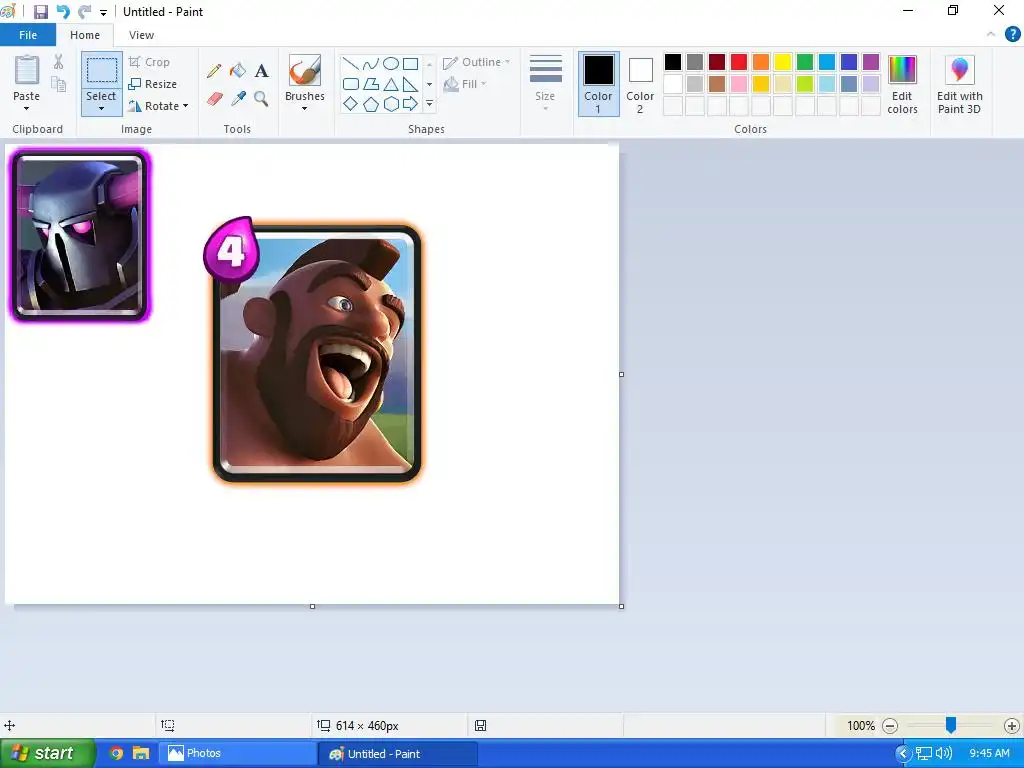Select the Fill with color bucket tool
The width and height of the screenshot is (1024, 768).
(x=238, y=71)
